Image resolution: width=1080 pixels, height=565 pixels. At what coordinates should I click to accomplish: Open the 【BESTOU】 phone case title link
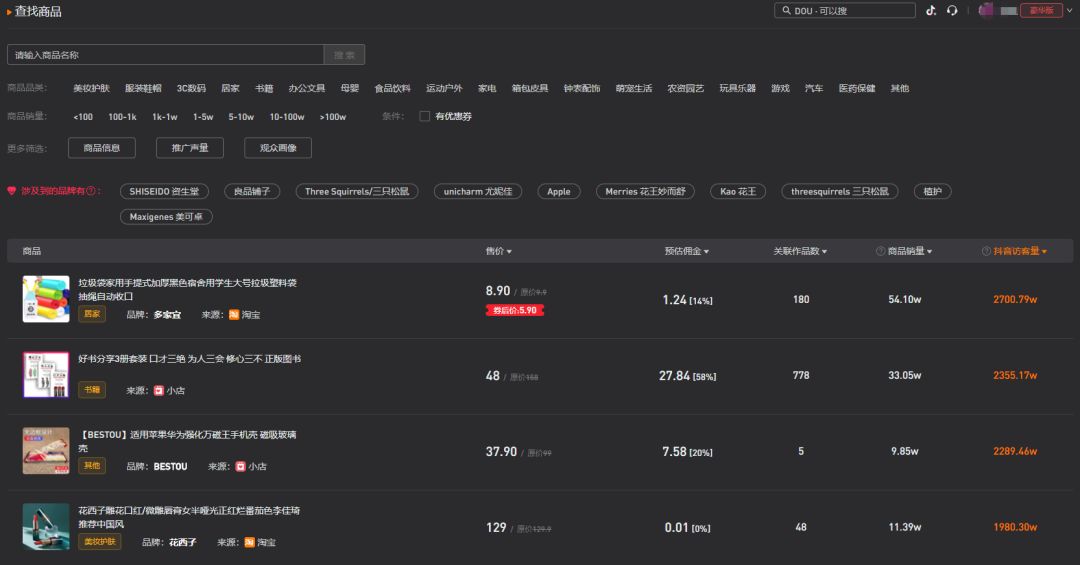point(187,441)
